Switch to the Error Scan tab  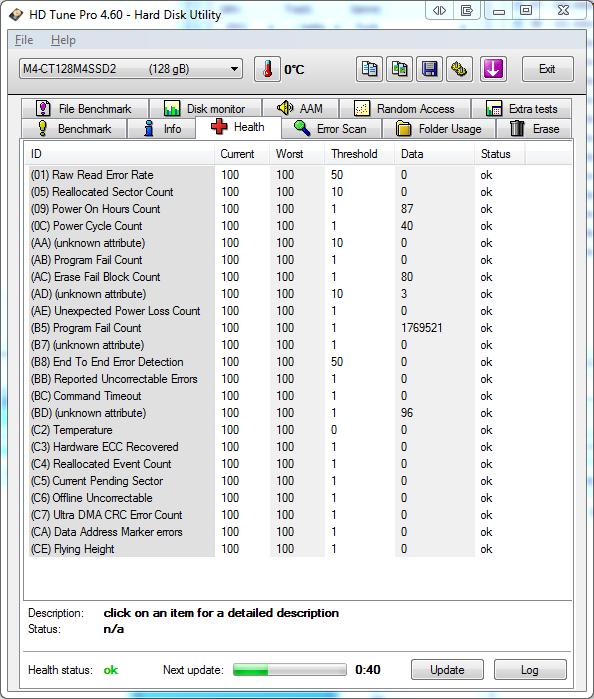(x=330, y=128)
